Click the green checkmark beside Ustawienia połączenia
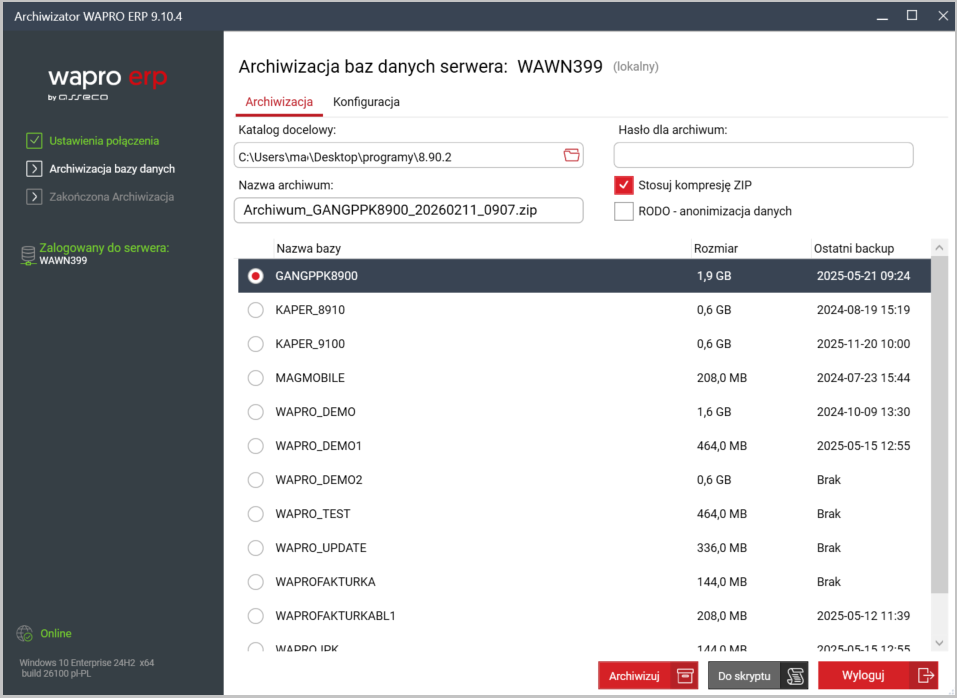Image resolution: width=957 pixels, height=698 pixels. [34, 141]
